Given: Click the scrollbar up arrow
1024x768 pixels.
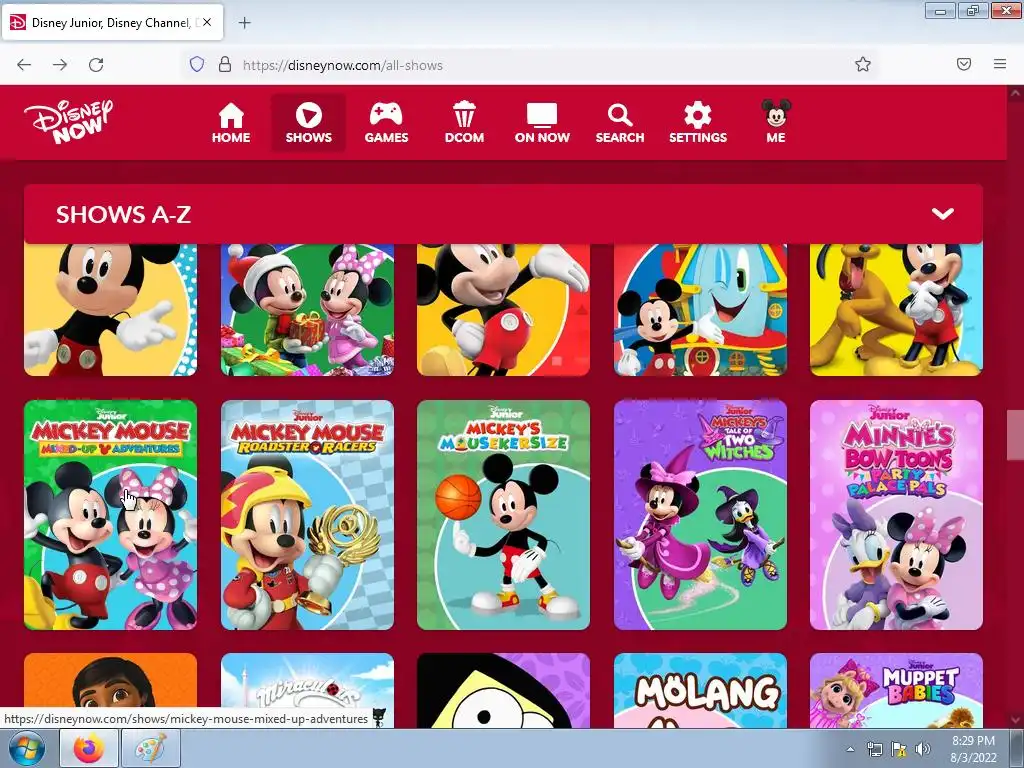Looking at the screenshot, I should (1015, 93).
